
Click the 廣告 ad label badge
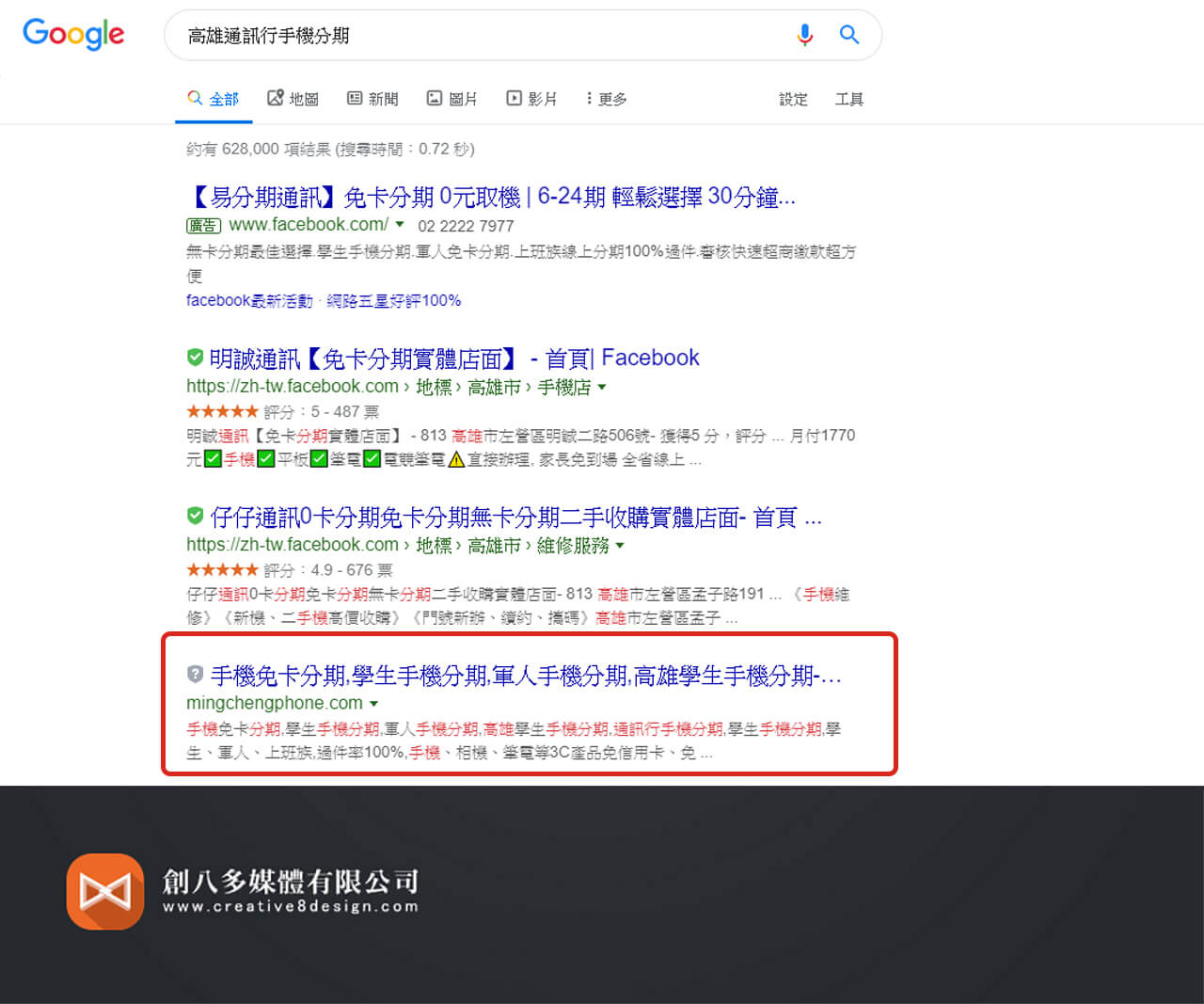pyautogui.click(x=204, y=226)
